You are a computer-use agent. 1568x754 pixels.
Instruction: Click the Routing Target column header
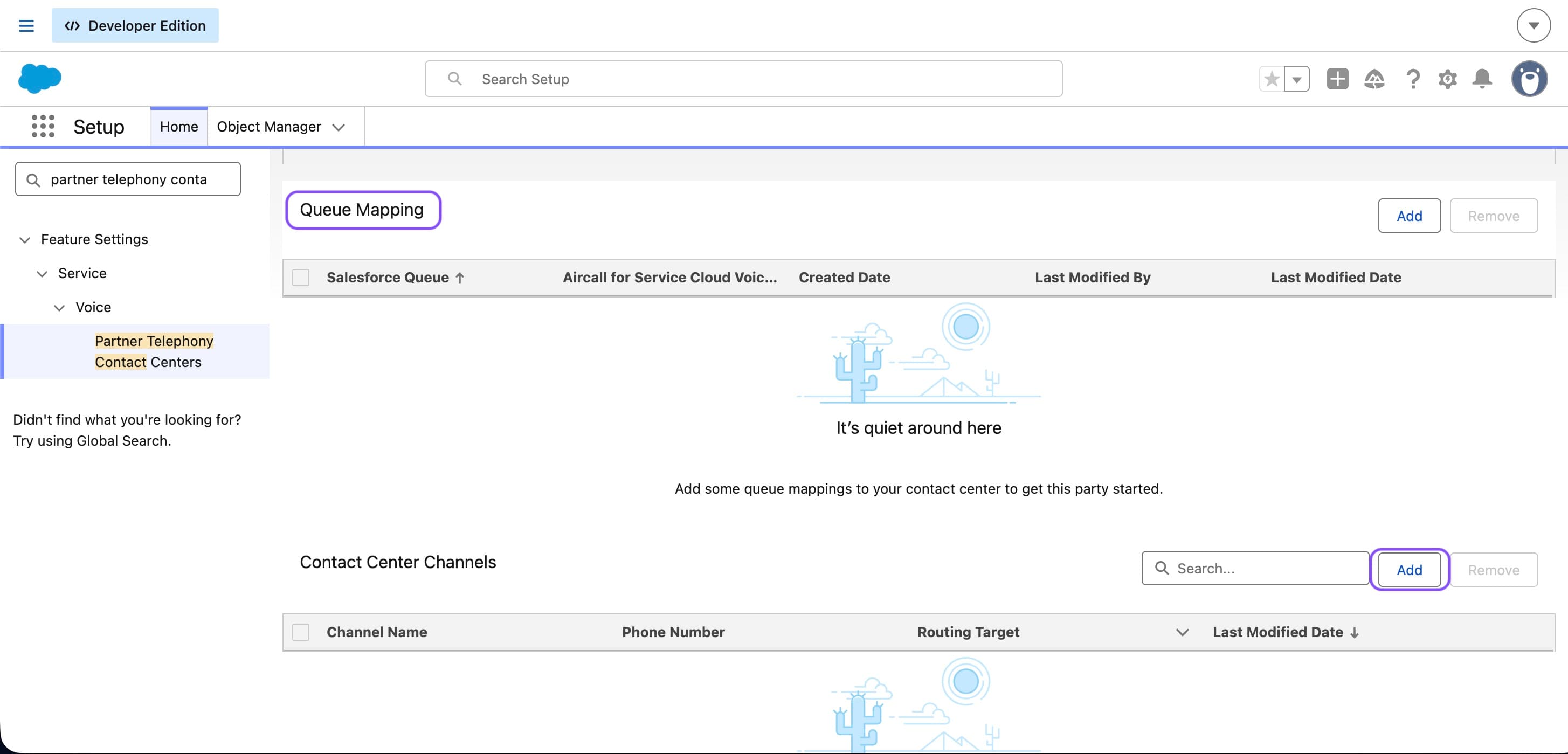[x=968, y=632]
